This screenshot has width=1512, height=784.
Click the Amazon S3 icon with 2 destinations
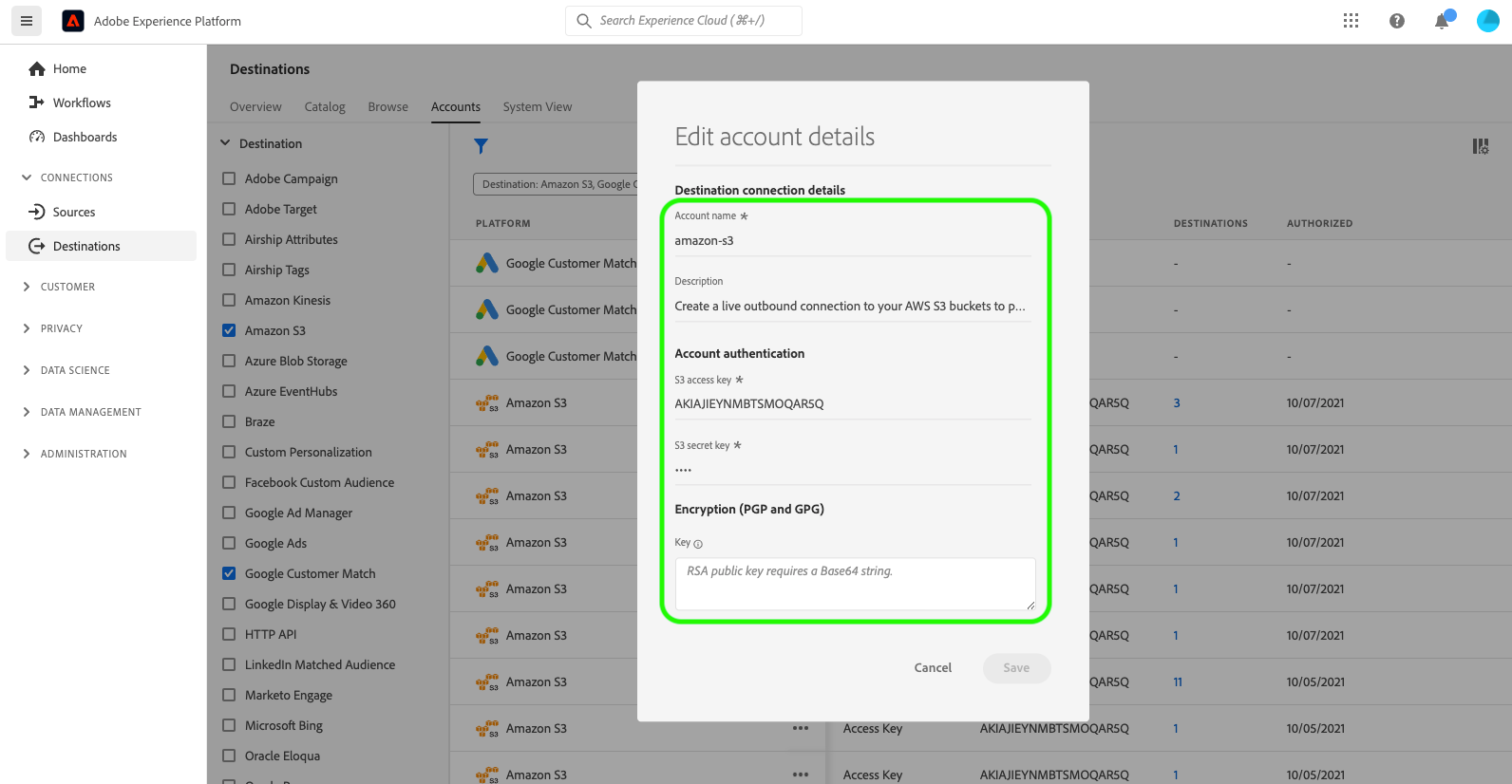(487, 496)
